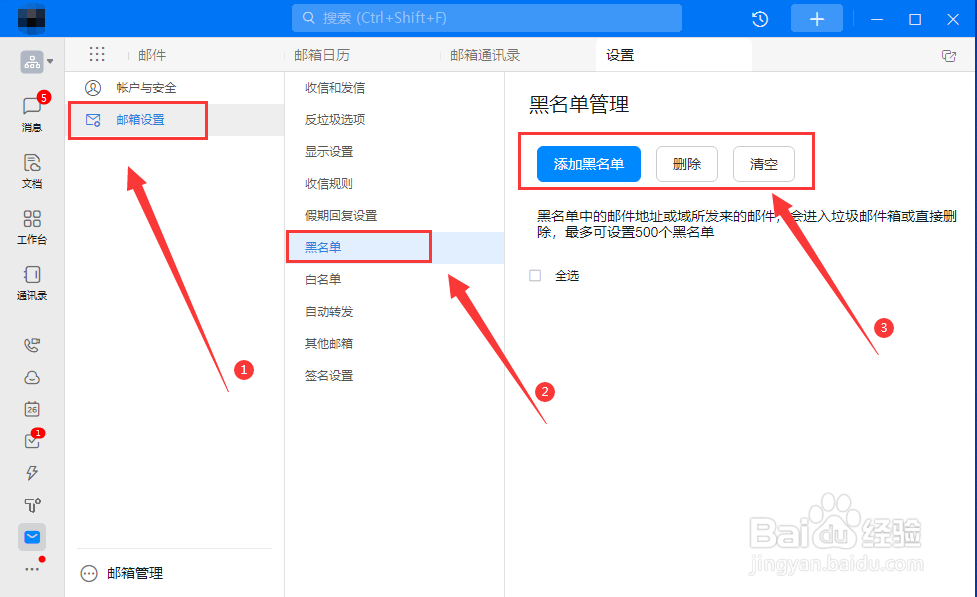Image resolution: width=977 pixels, height=597 pixels.
Task: Minimize the window
Action: 877,19
